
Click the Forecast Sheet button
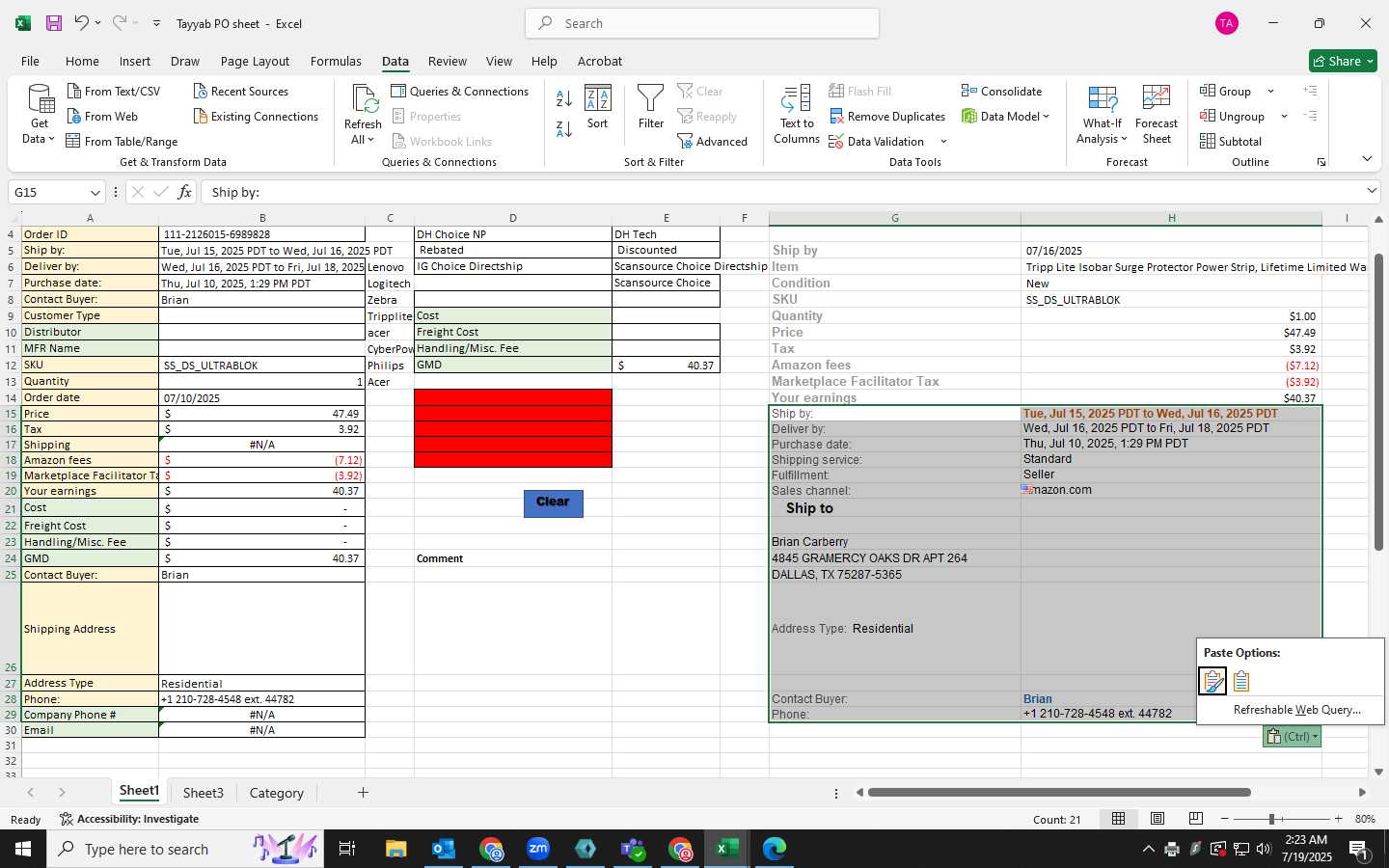(1157, 114)
